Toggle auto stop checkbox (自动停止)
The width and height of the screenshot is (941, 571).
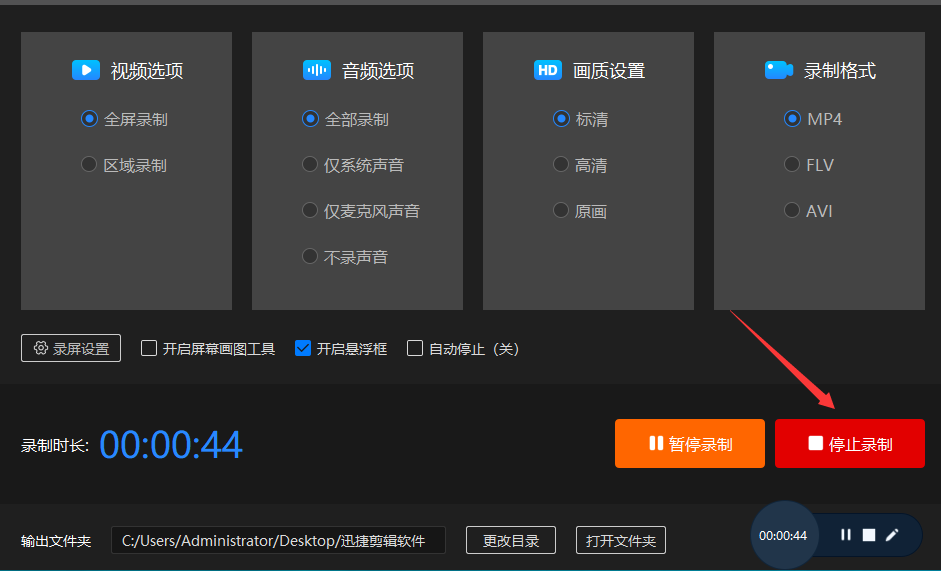pos(415,348)
